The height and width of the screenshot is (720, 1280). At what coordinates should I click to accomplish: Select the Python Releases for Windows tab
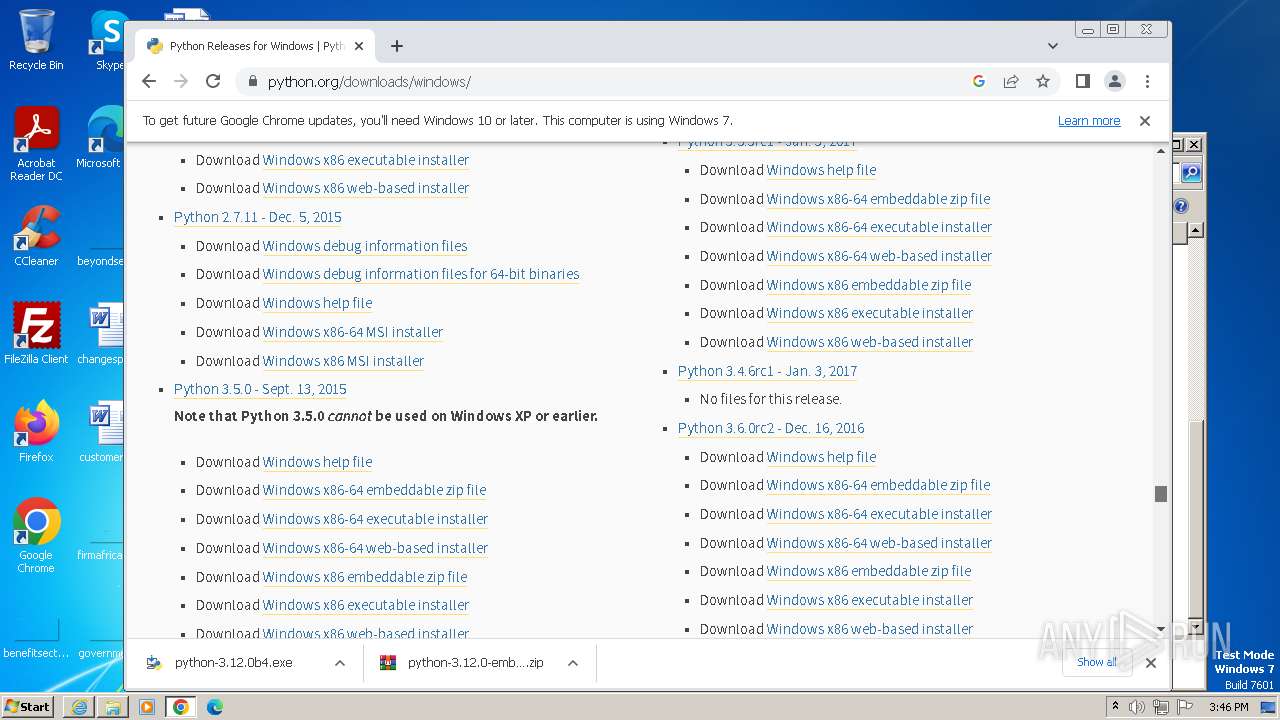[255, 46]
